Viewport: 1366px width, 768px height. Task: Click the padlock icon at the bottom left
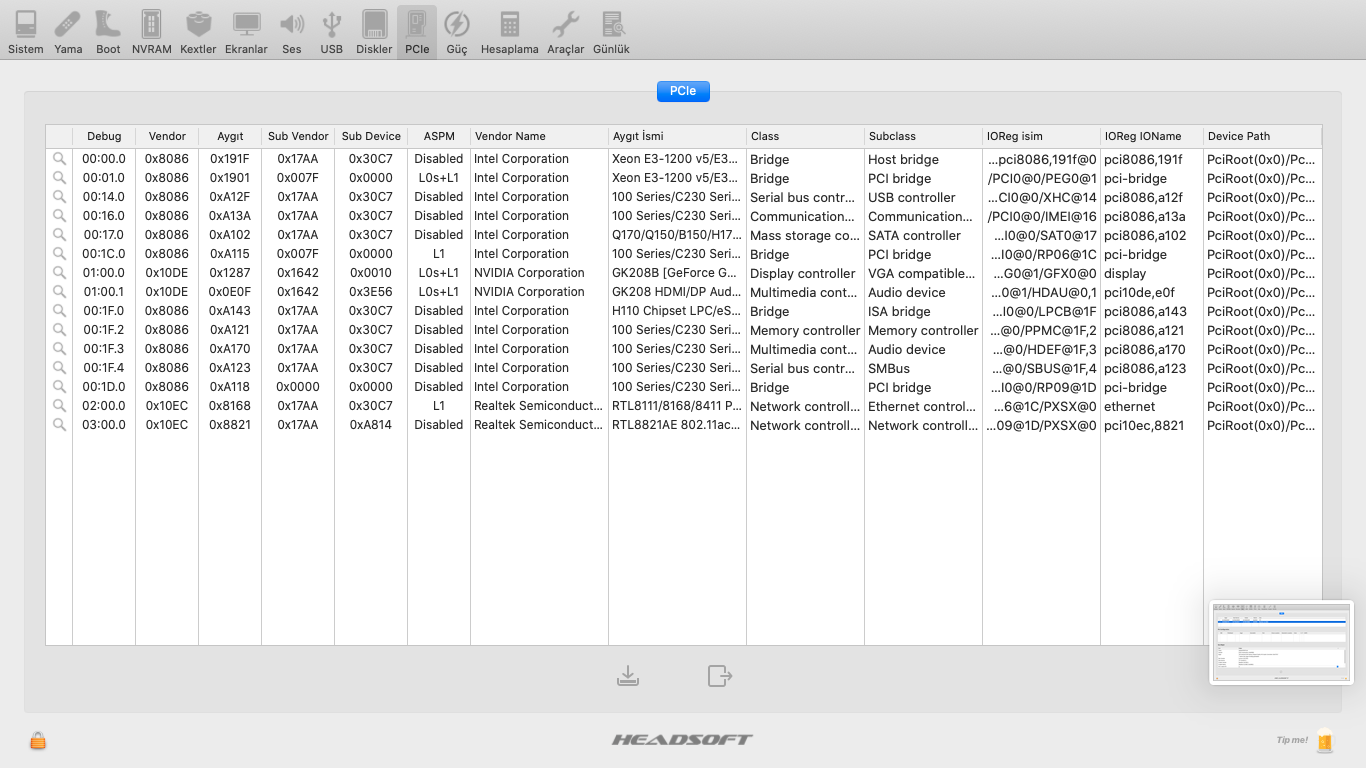pyautogui.click(x=38, y=740)
